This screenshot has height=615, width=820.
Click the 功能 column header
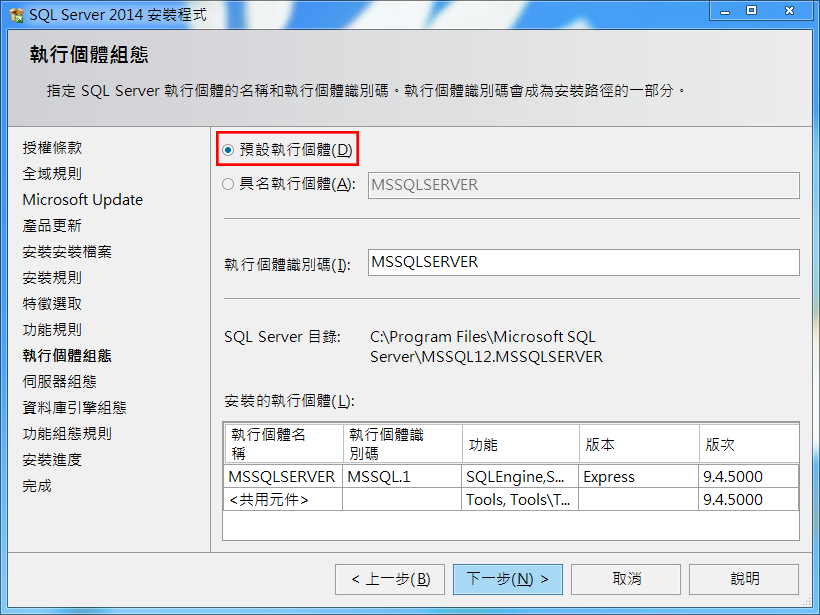pyautogui.click(x=518, y=444)
